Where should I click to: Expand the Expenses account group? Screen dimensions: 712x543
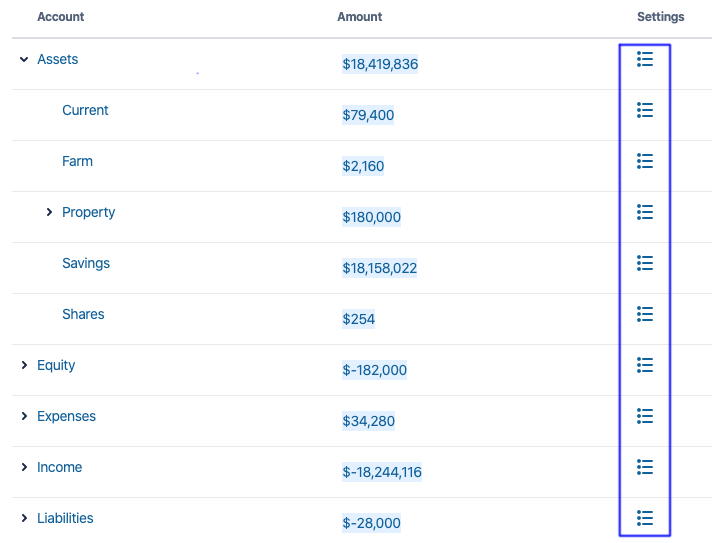coord(24,416)
